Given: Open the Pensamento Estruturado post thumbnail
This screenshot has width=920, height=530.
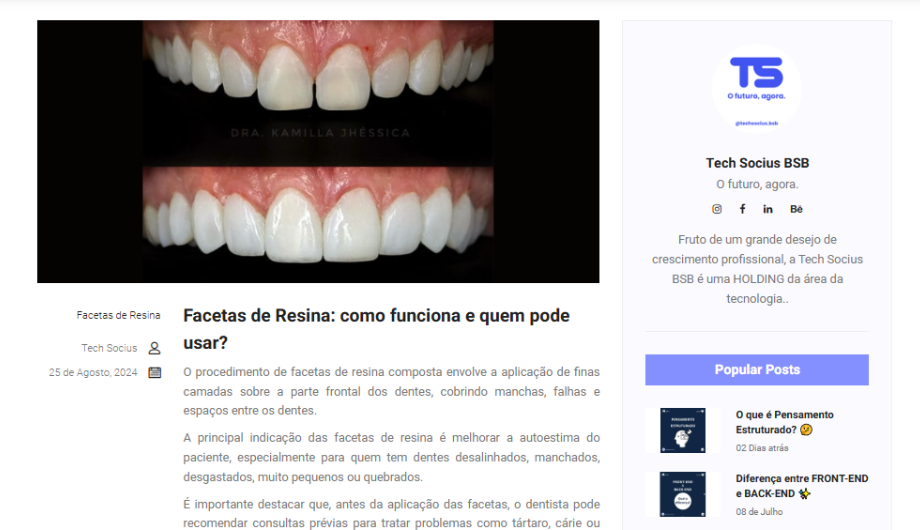Looking at the screenshot, I should (x=683, y=430).
